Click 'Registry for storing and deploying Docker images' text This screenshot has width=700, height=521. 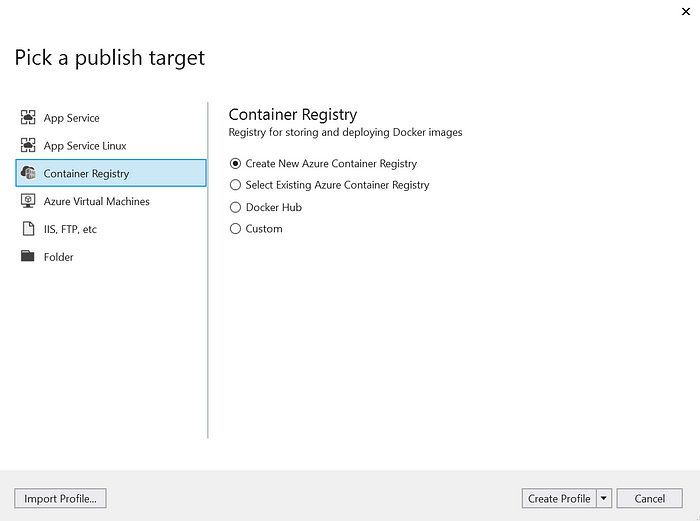[x=346, y=133]
